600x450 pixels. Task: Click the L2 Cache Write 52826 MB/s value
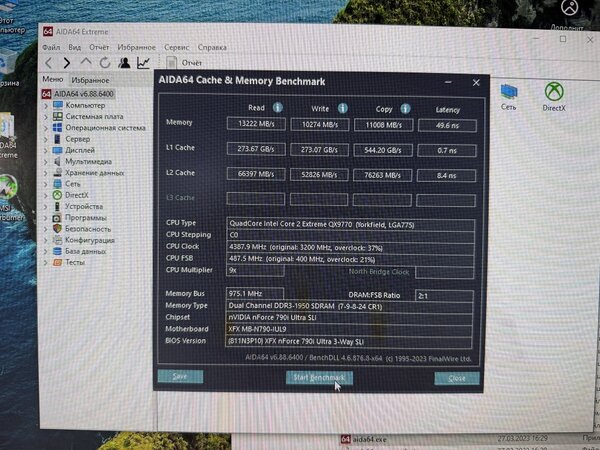point(319,174)
